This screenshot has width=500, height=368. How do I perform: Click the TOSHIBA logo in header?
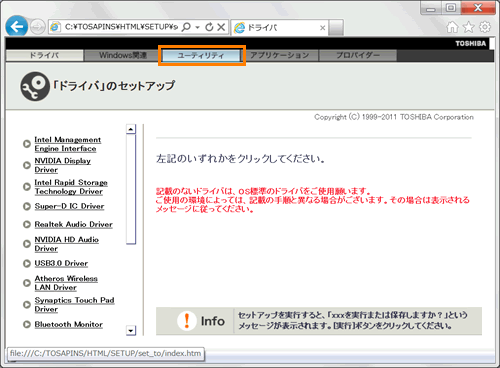(x=471, y=44)
